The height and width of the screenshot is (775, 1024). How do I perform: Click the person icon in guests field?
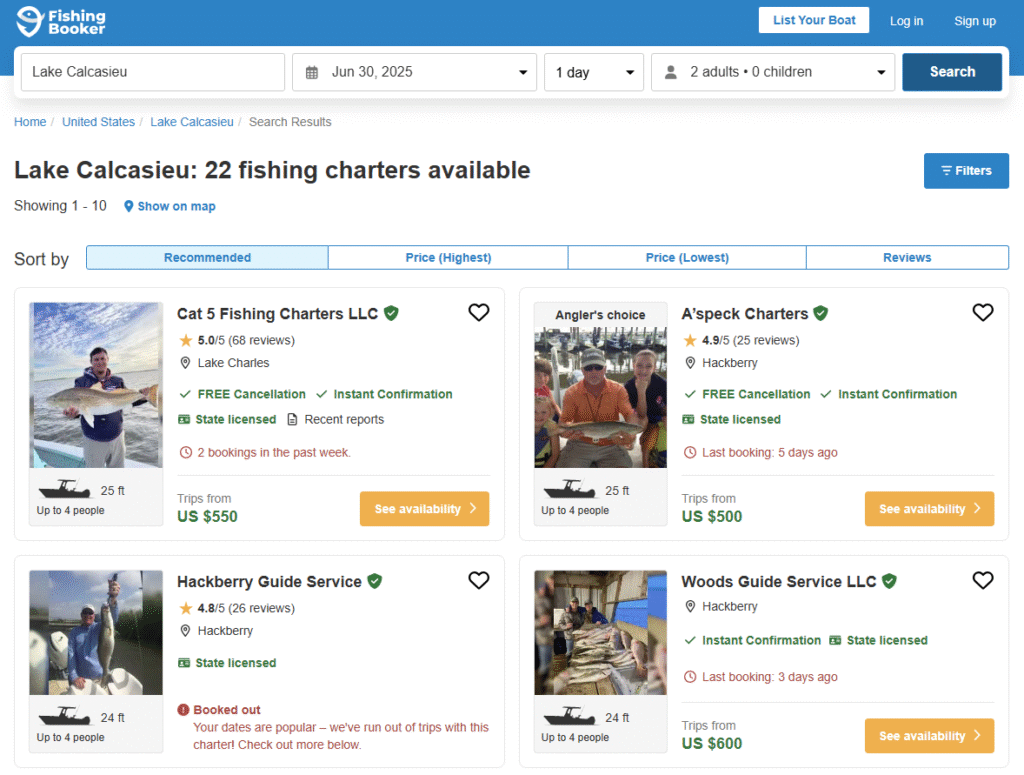(x=671, y=72)
